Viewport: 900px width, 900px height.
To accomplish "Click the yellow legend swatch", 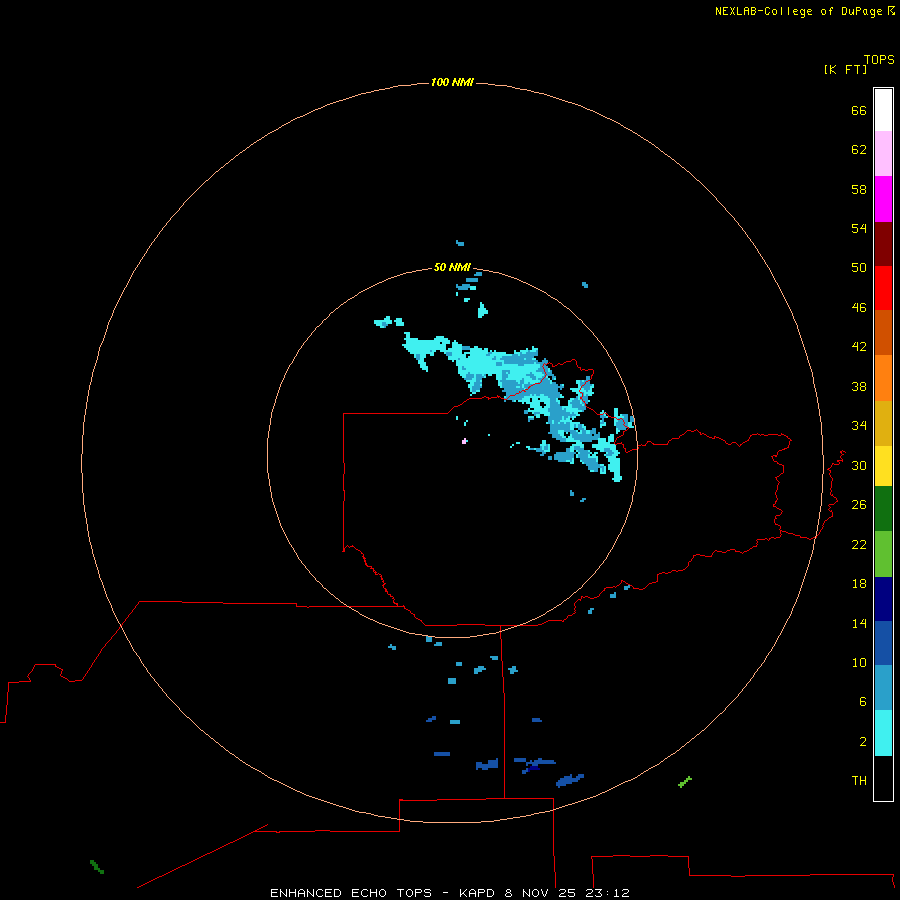I will [x=883, y=465].
